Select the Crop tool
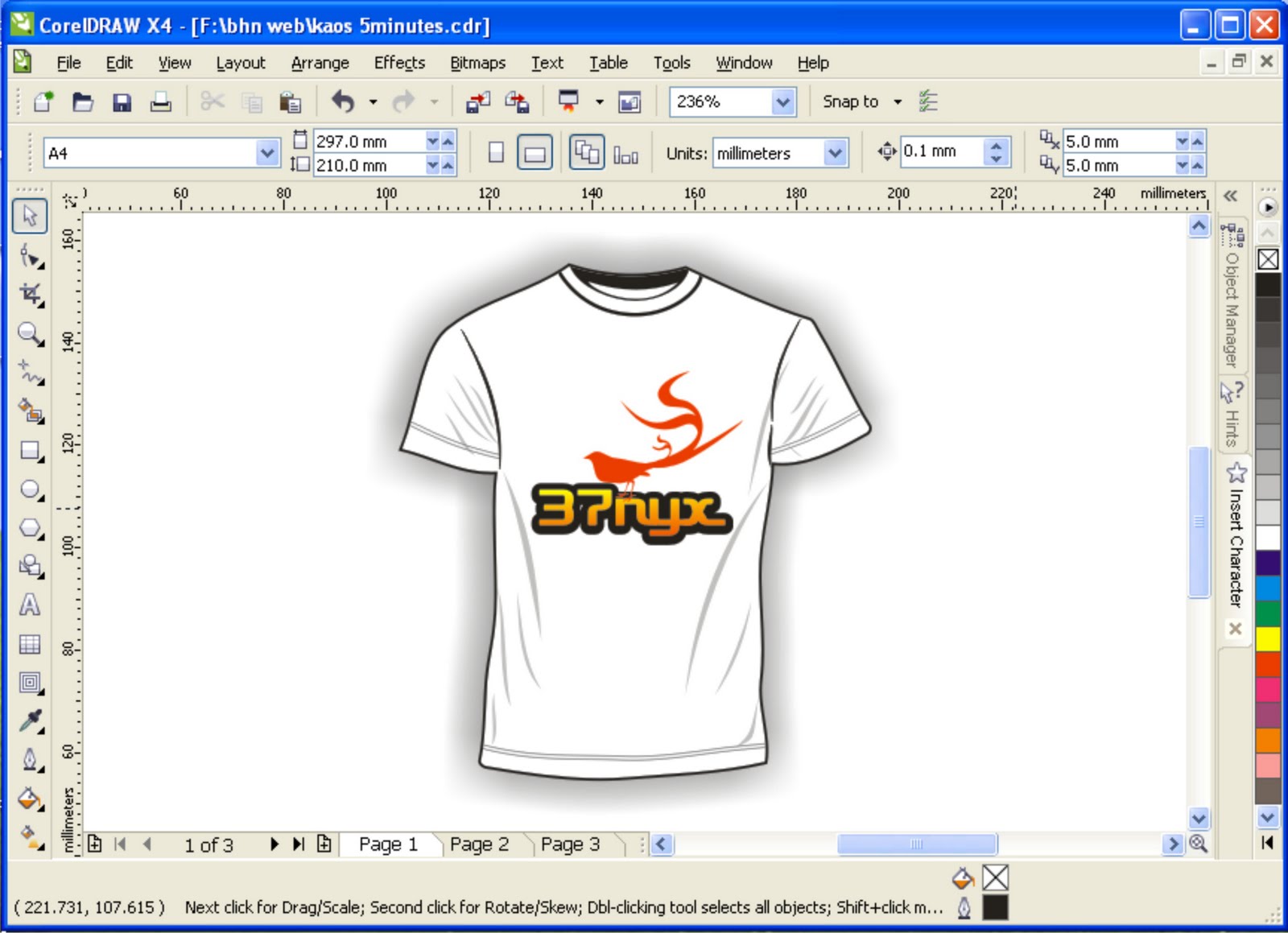 31,294
